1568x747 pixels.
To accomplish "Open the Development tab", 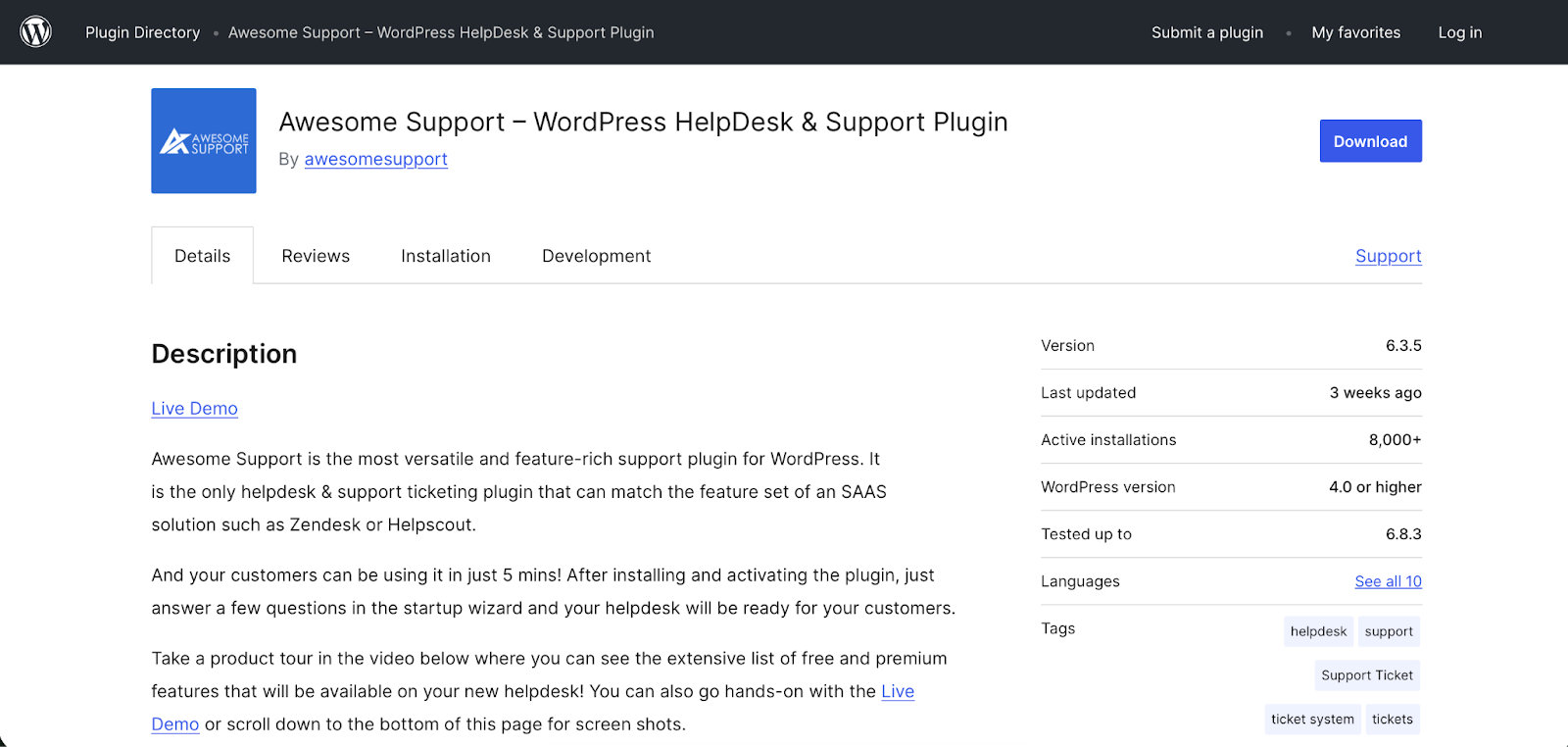I will coord(596,256).
